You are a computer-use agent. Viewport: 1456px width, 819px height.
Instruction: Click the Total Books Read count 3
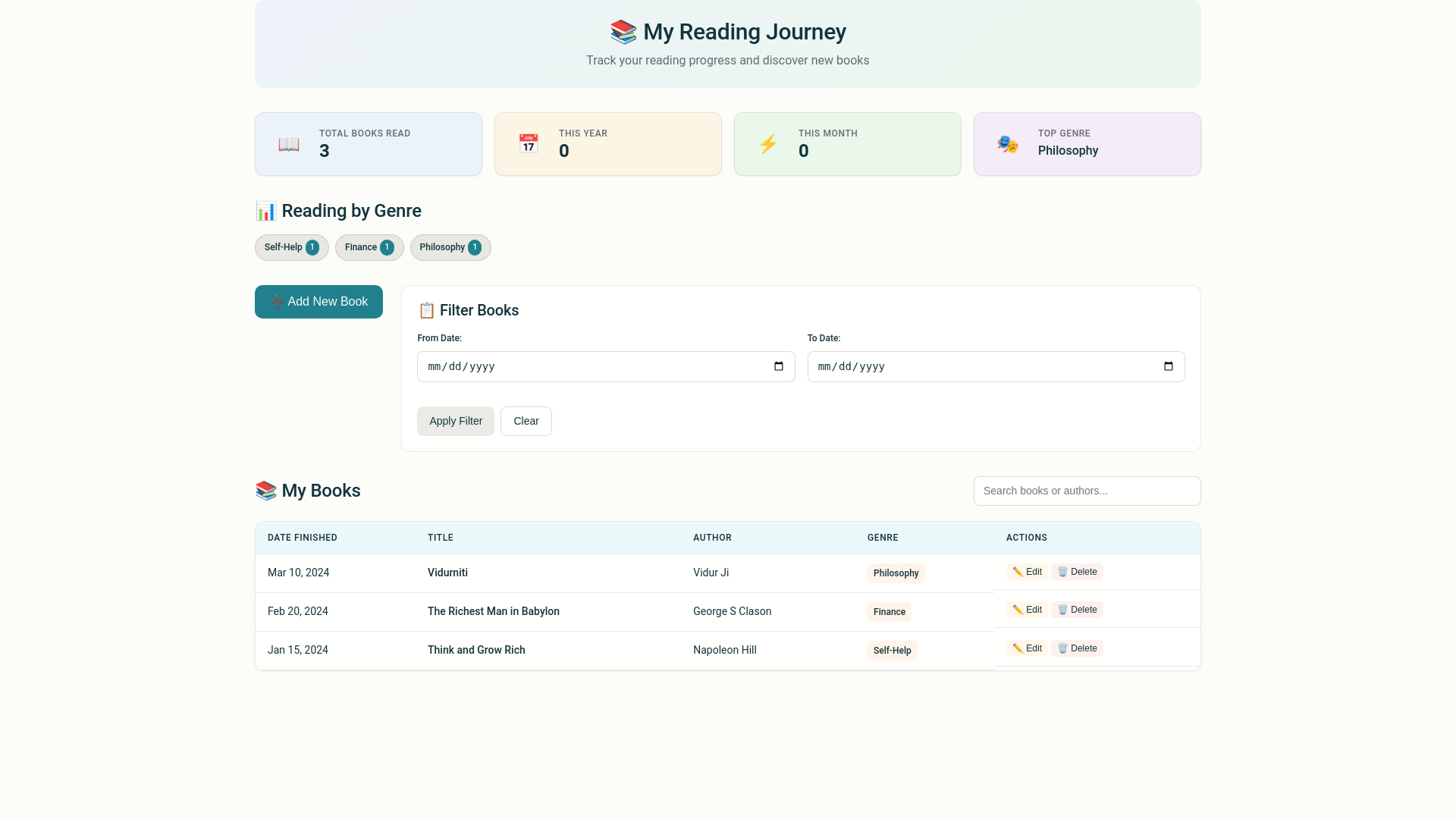tap(325, 151)
